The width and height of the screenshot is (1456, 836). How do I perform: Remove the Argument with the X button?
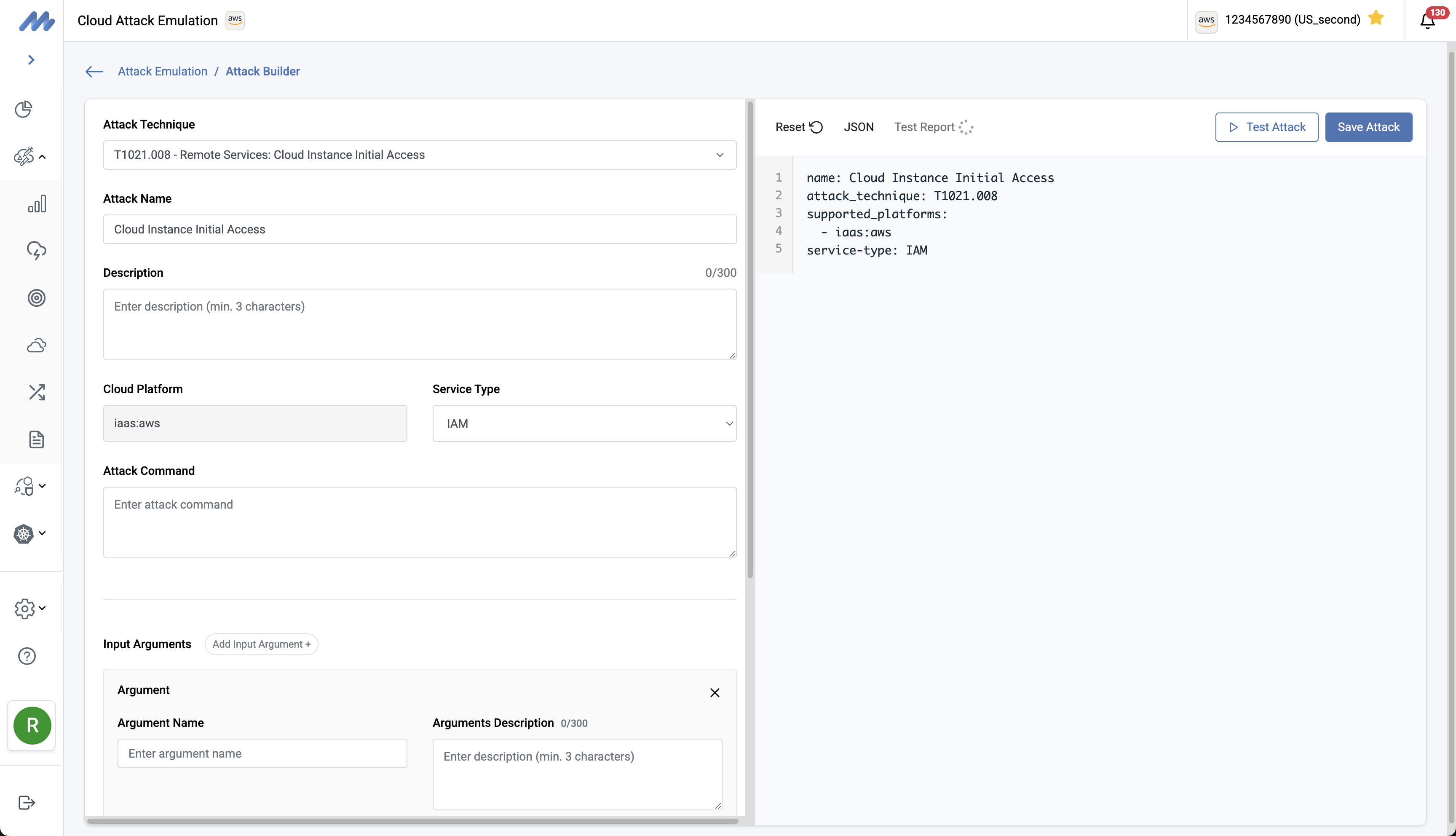pyautogui.click(x=715, y=692)
